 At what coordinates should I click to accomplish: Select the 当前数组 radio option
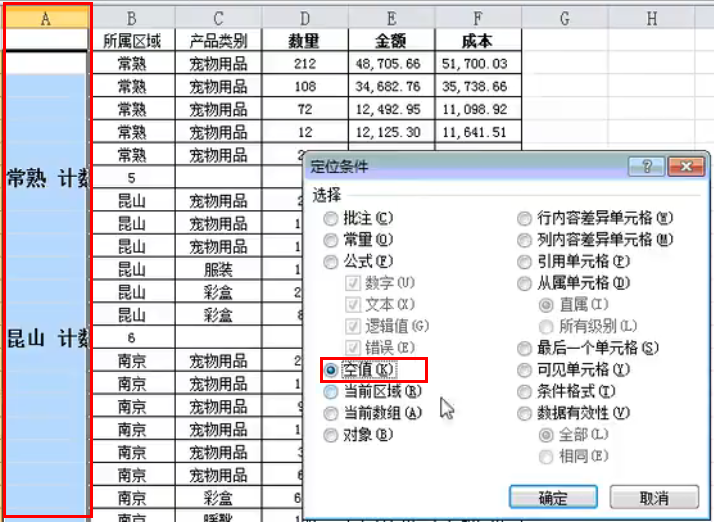coord(331,413)
